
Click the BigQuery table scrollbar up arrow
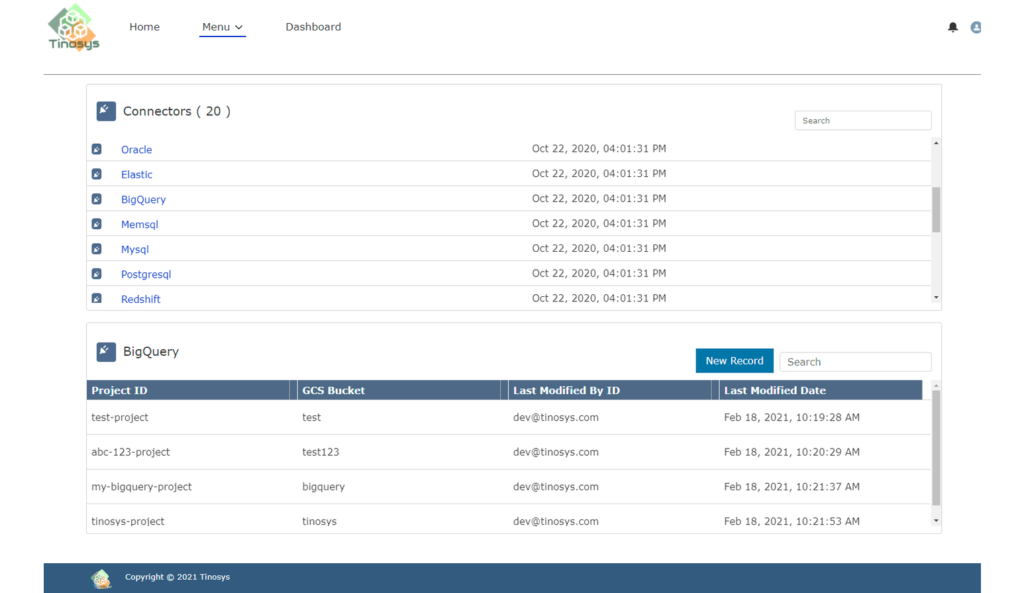coord(936,386)
